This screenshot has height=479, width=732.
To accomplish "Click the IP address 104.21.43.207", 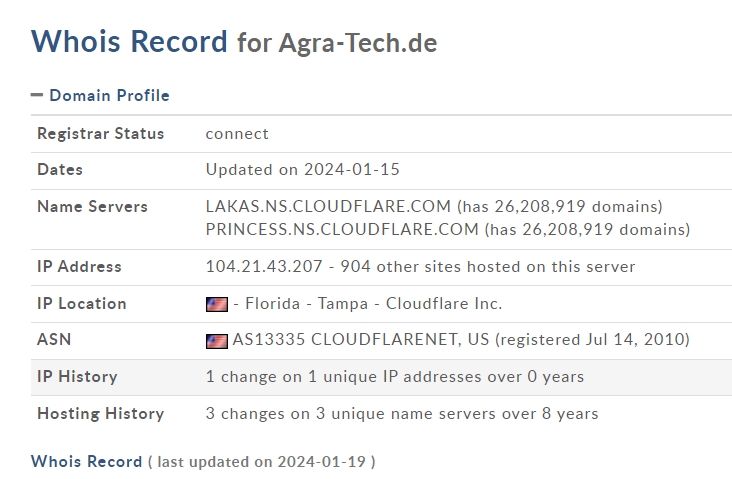I will [x=264, y=267].
